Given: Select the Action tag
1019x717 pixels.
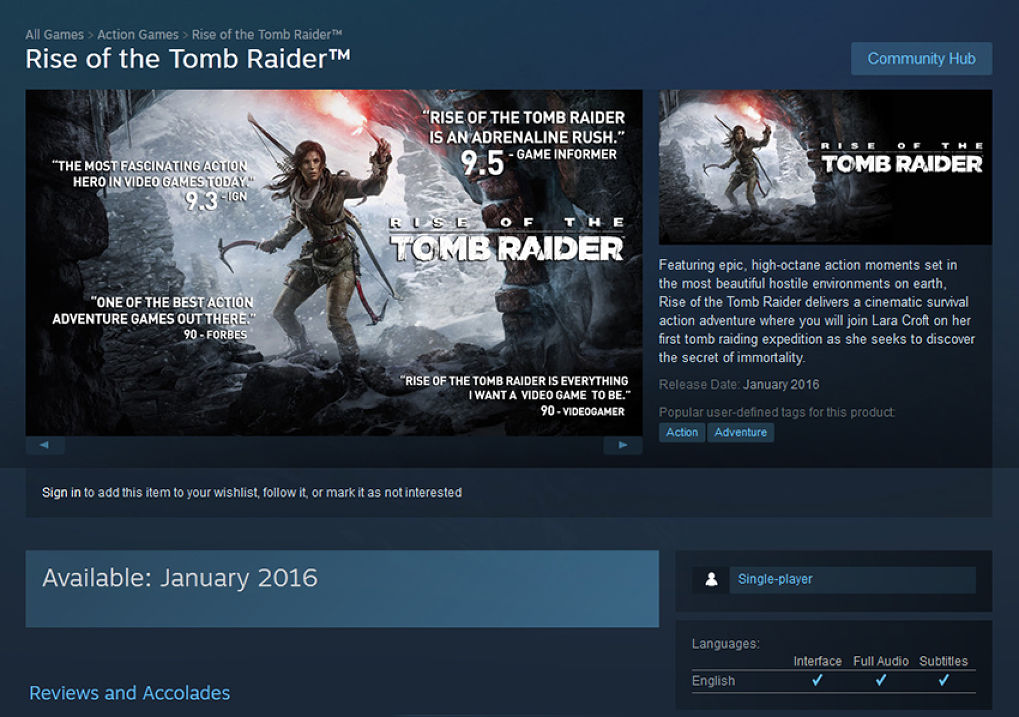Looking at the screenshot, I should [x=682, y=432].
